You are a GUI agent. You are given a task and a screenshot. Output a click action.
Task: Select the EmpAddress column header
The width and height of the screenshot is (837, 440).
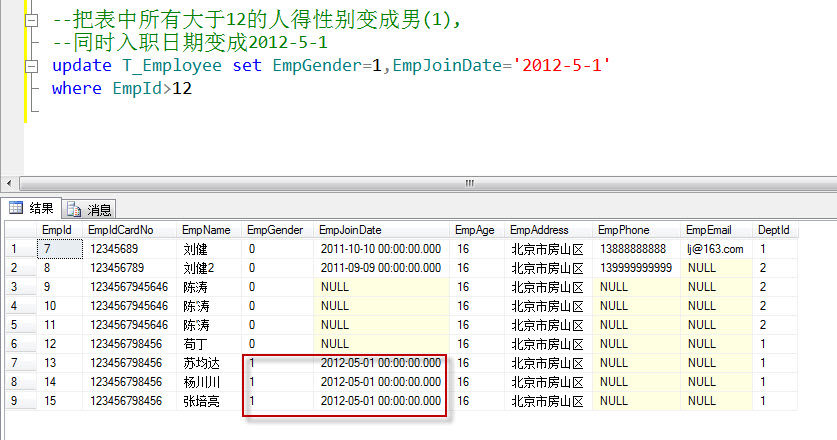click(548, 230)
